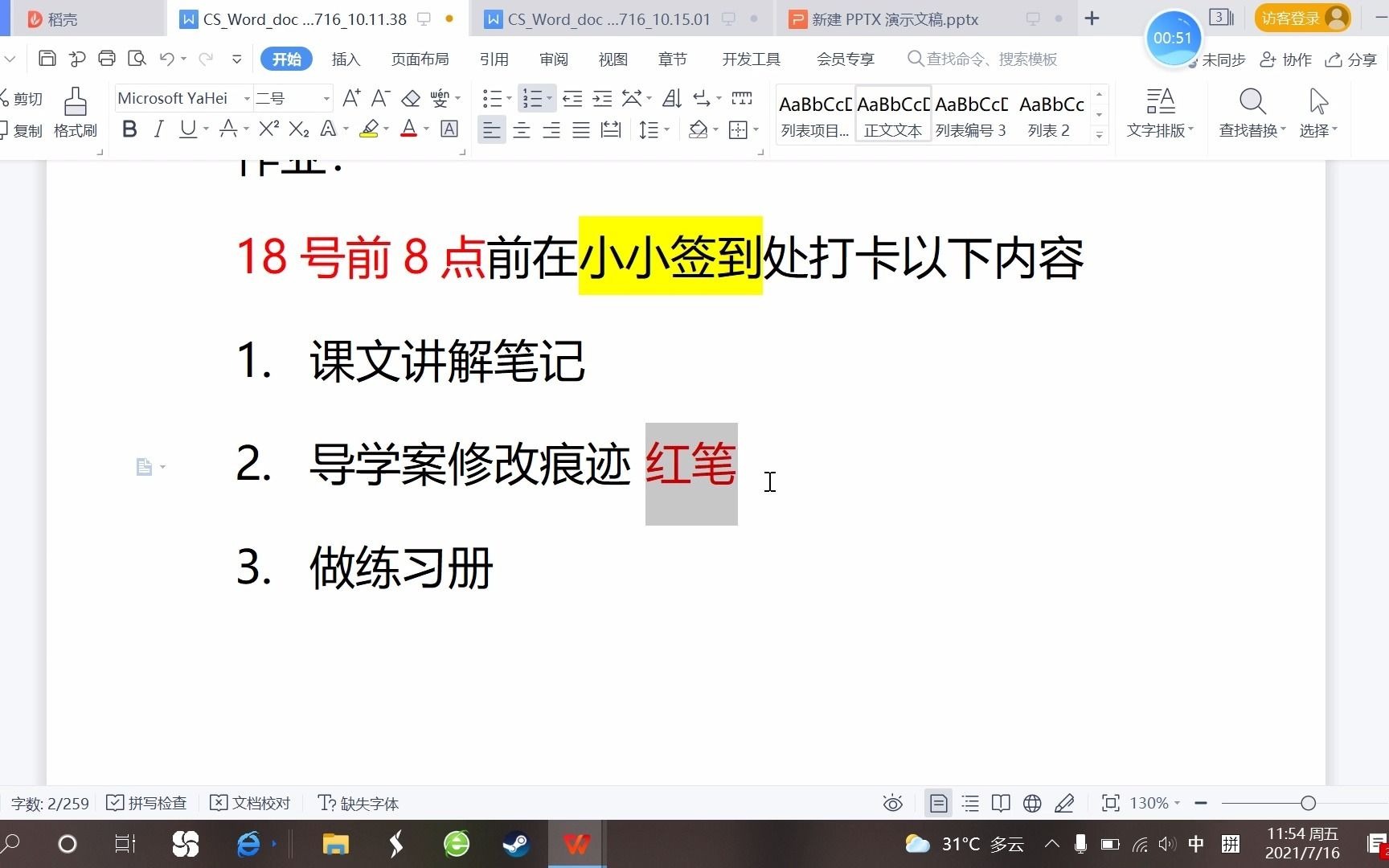The height and width of the screenshot is (868, 1389).
Task: Toggle 拼写检查 spell check
Action: 146,803
